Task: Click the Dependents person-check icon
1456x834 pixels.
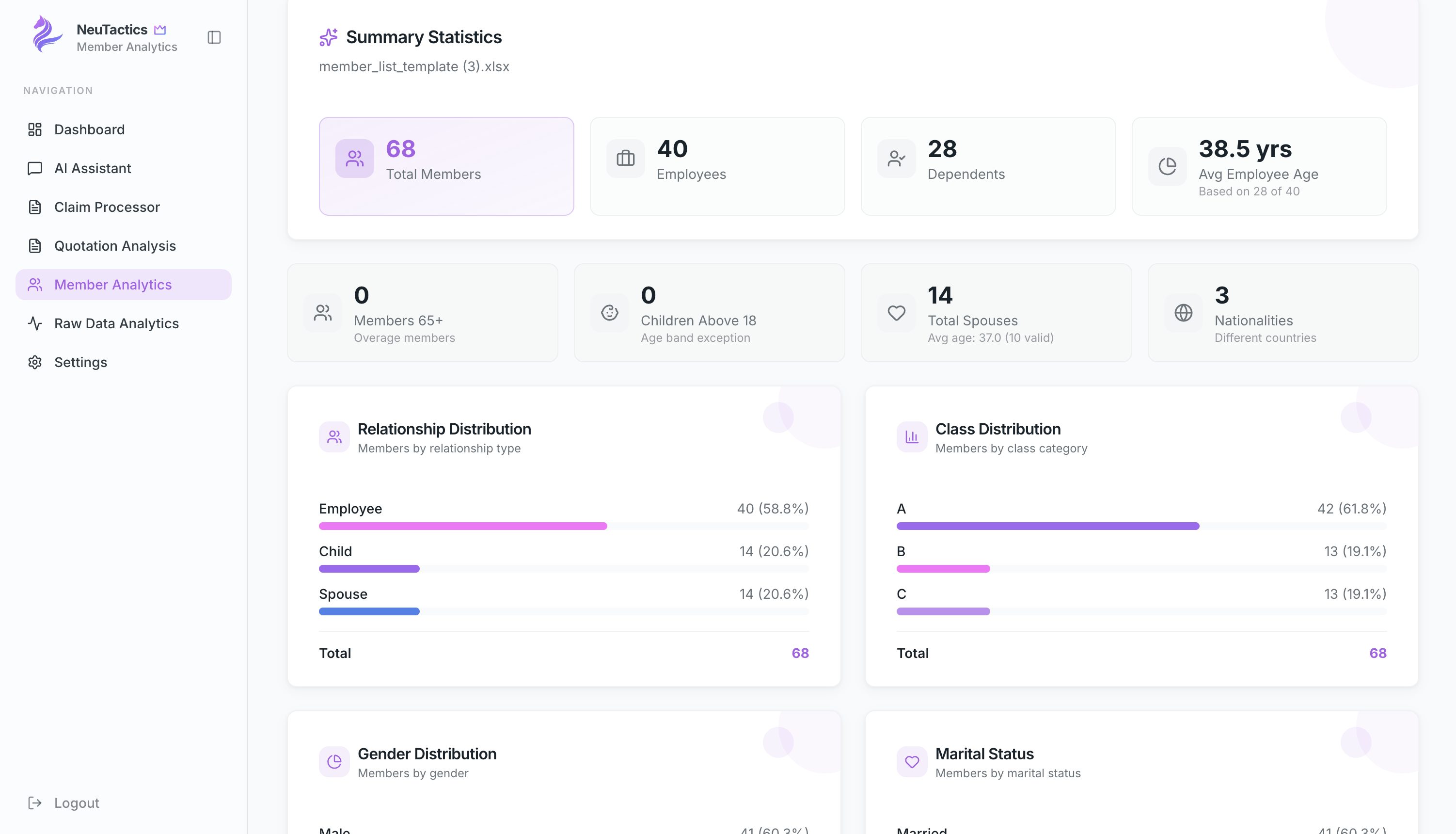Action: pyautogui.click(x=896, y=158)
